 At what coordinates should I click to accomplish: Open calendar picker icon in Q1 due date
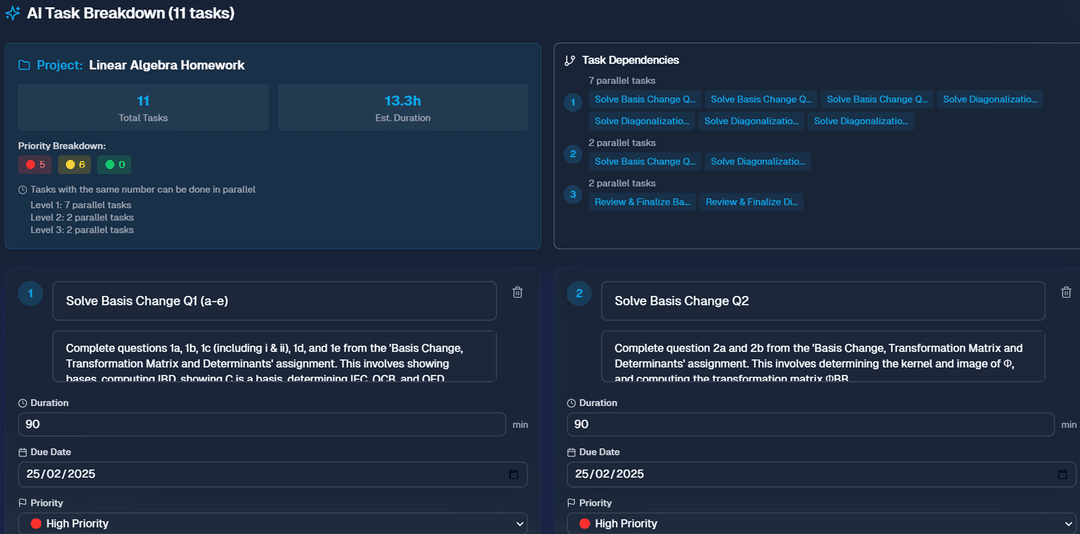[514, 474]
